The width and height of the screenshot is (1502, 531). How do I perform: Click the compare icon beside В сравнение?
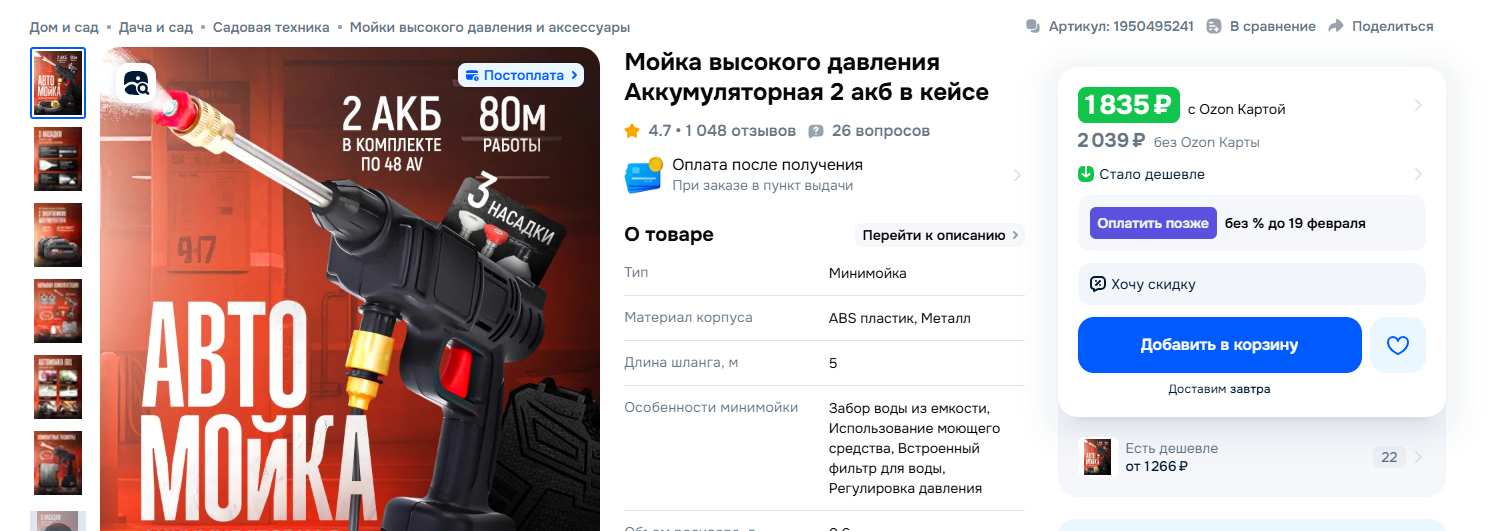coord(1214,26)
